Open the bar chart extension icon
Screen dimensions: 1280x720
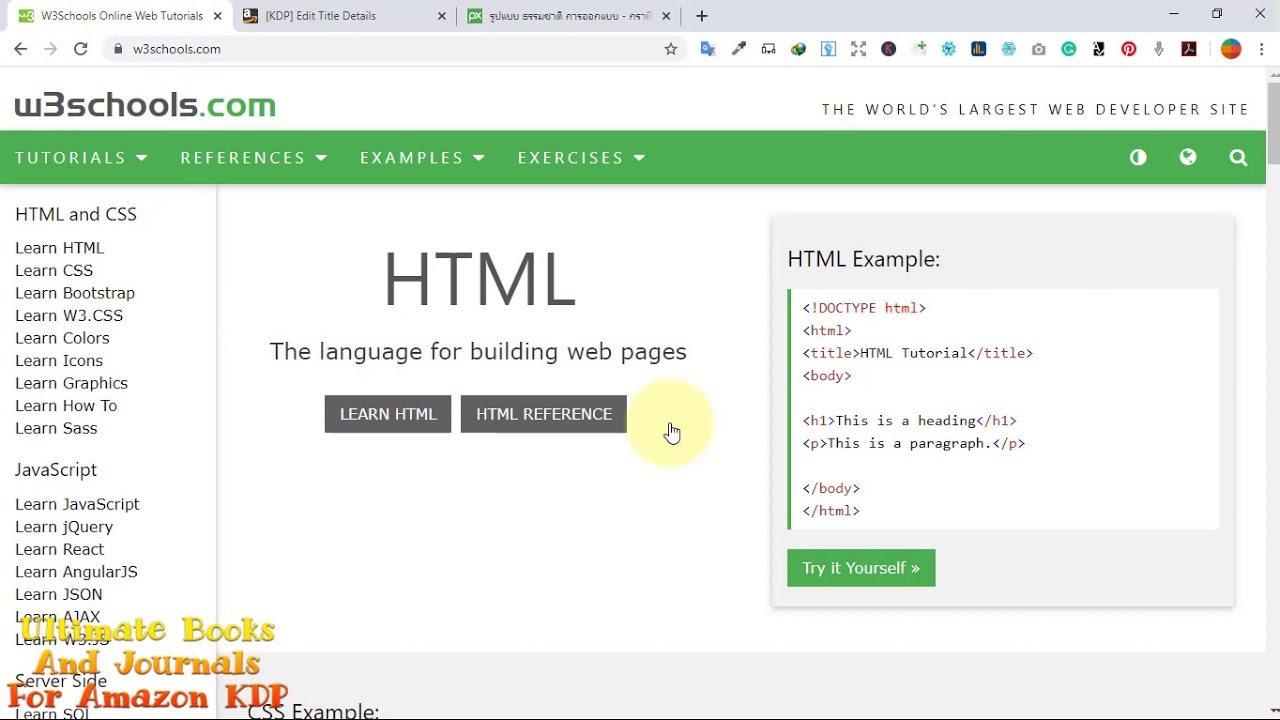(x=979, y=49)
